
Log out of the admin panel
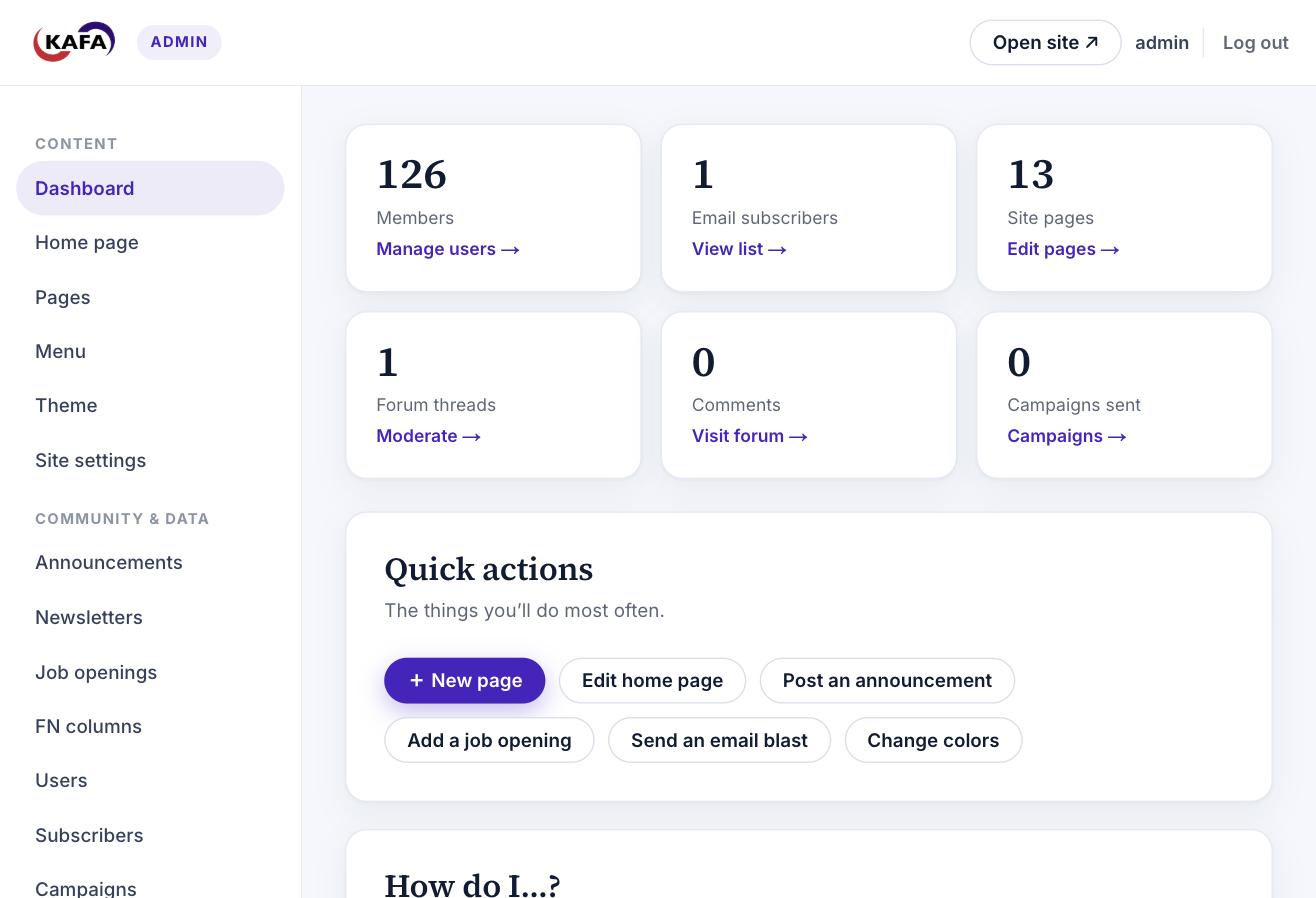click(1255, 42)
